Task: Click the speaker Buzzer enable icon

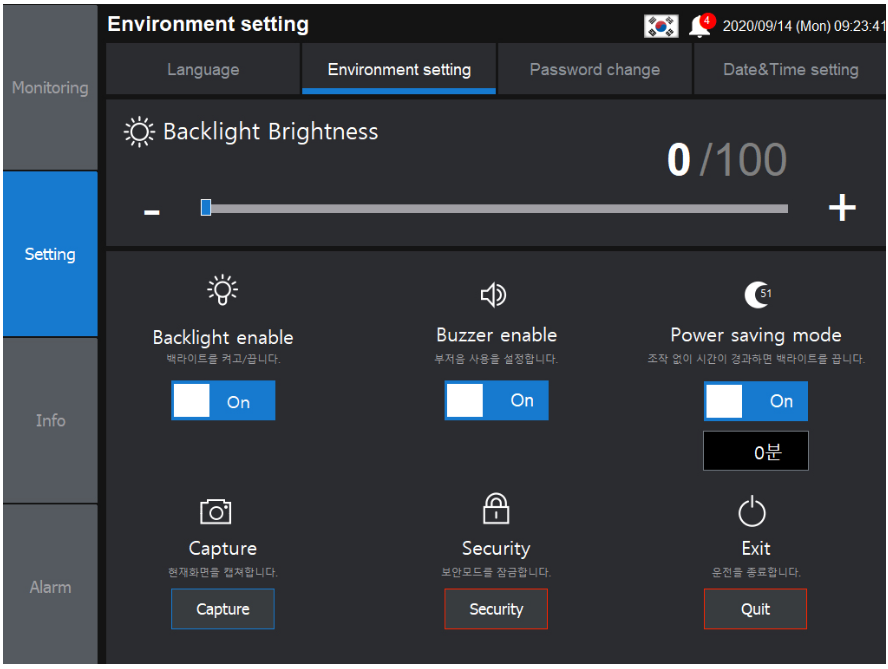Action: [x=494, y=294]
